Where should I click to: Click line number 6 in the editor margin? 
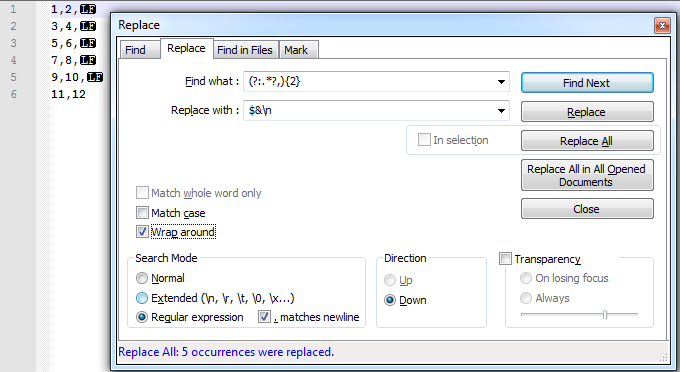13,94
